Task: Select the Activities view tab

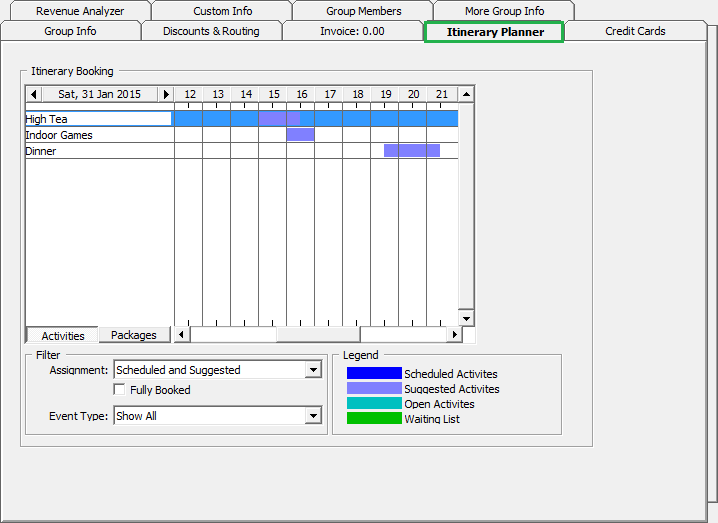Action: (x=63, y=336)
